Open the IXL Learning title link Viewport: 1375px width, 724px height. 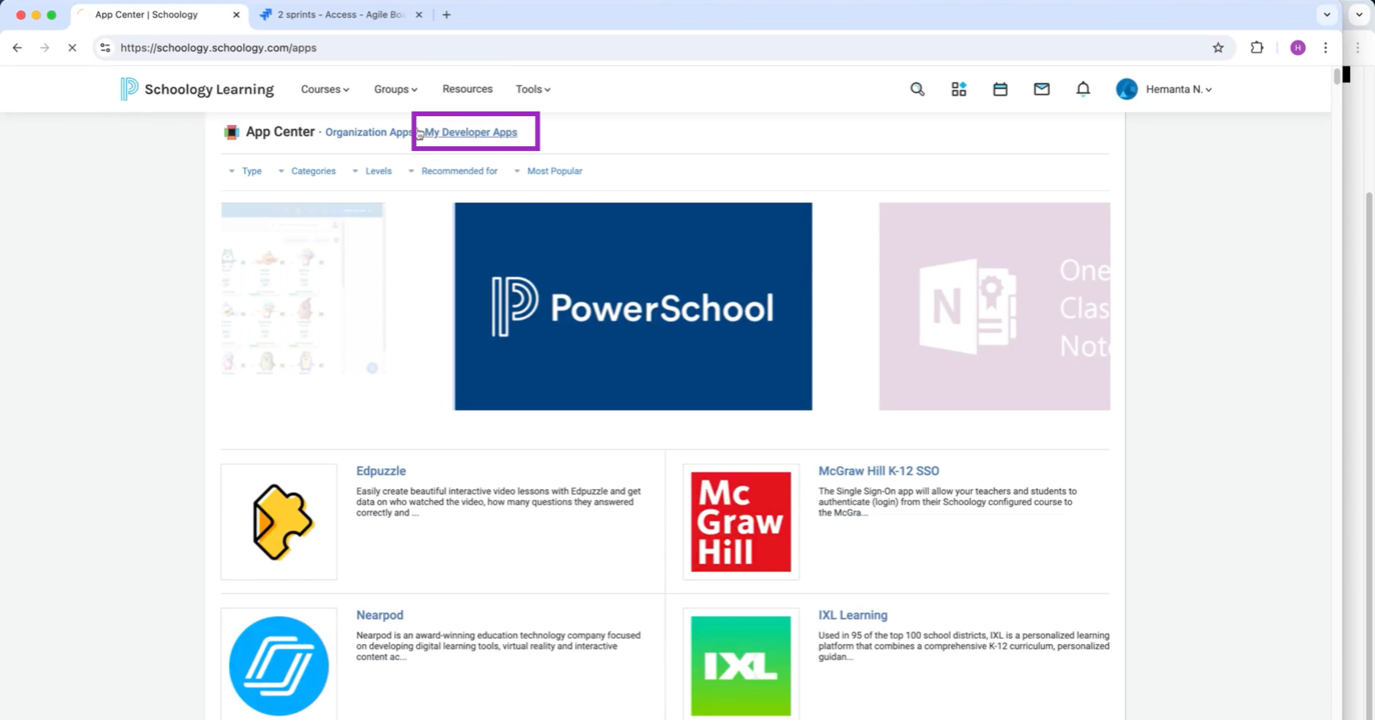pyautogui.click(x=853, y=615)
